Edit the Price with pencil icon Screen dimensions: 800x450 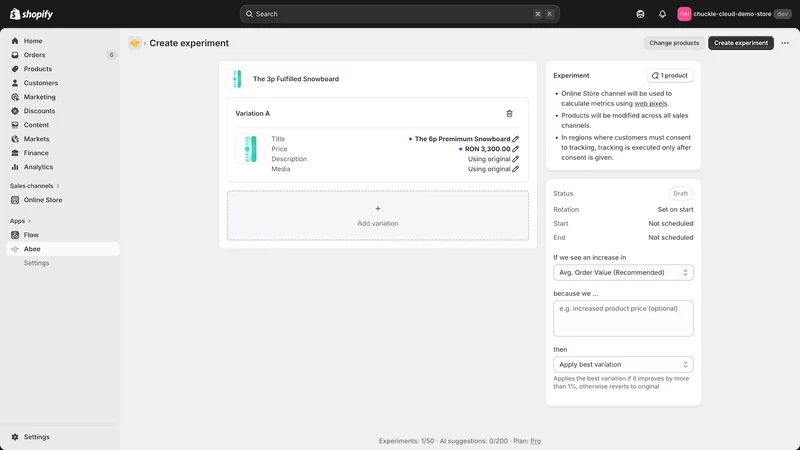tap(516, 149)
